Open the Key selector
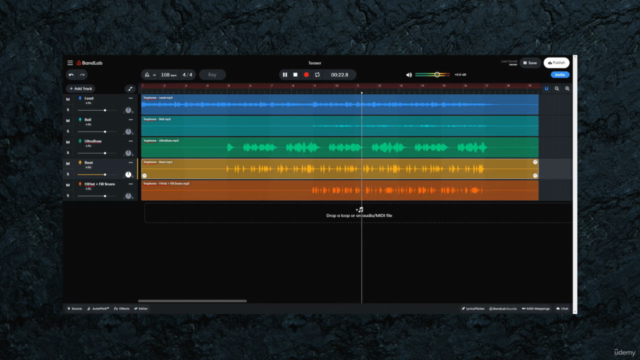640x360 pixels. pos(212,75)
